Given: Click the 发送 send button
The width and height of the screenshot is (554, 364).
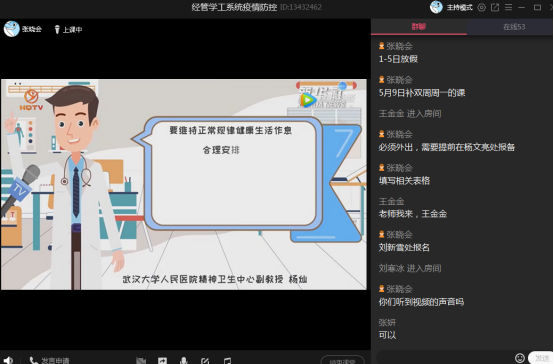Looking at the screenshot, I should coord(541,358).
